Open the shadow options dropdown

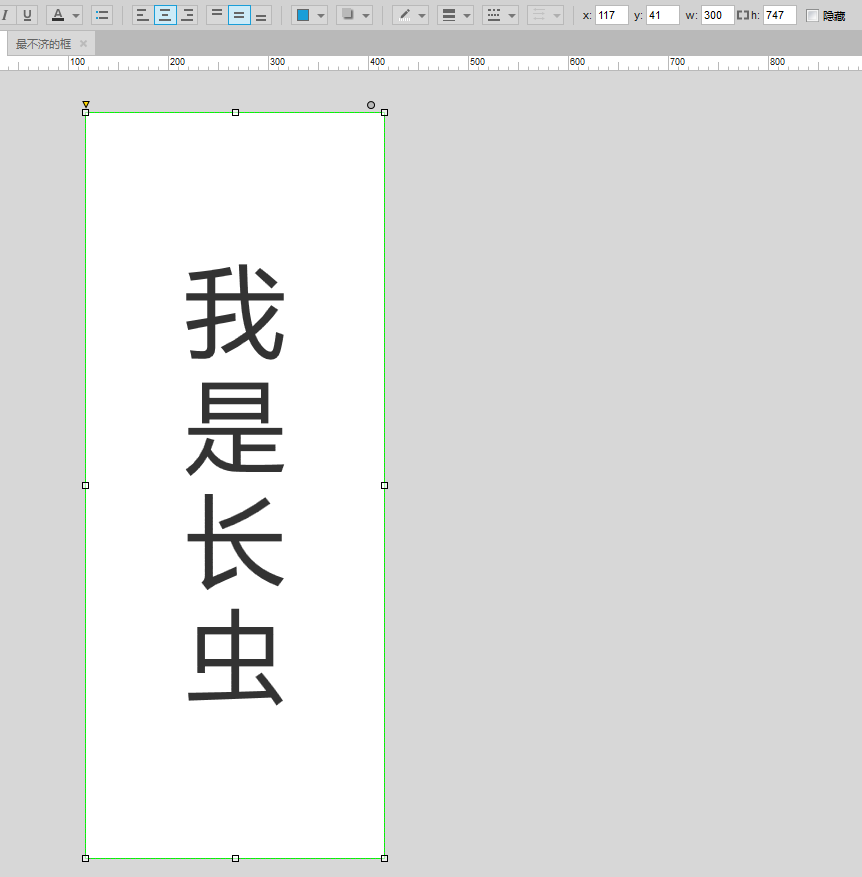(x=366, y=15)
